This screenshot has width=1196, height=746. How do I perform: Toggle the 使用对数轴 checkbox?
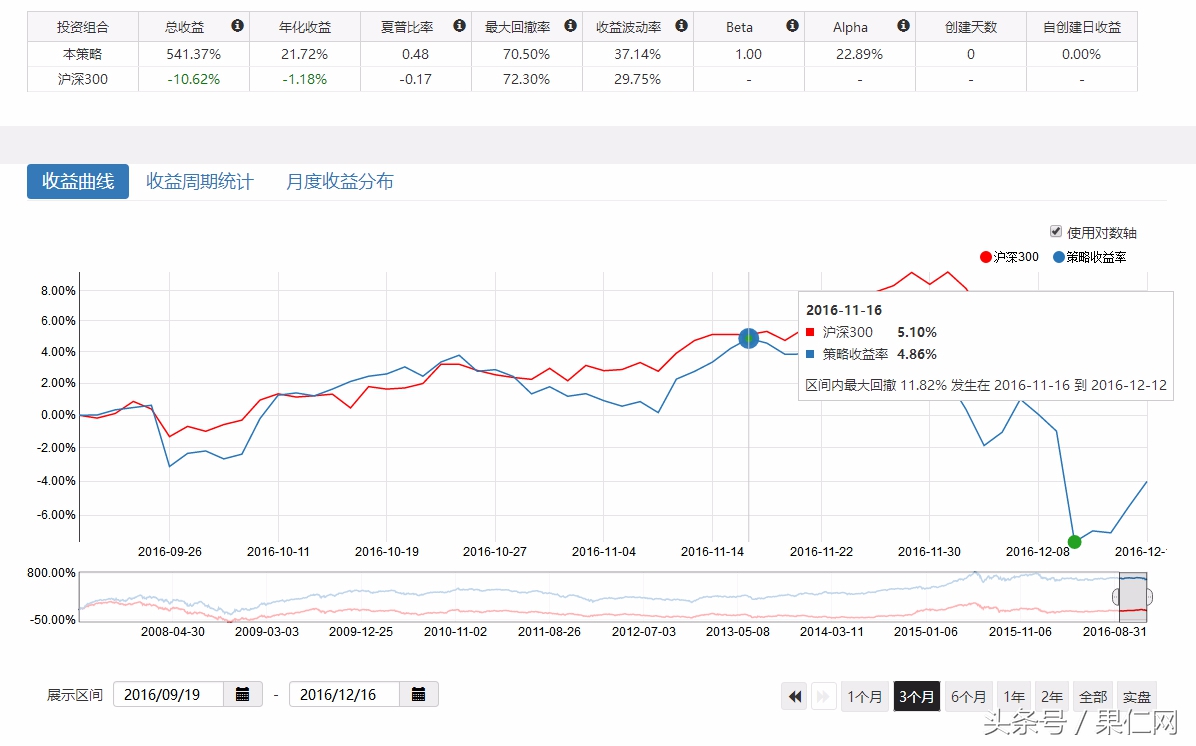[1055, 231]
